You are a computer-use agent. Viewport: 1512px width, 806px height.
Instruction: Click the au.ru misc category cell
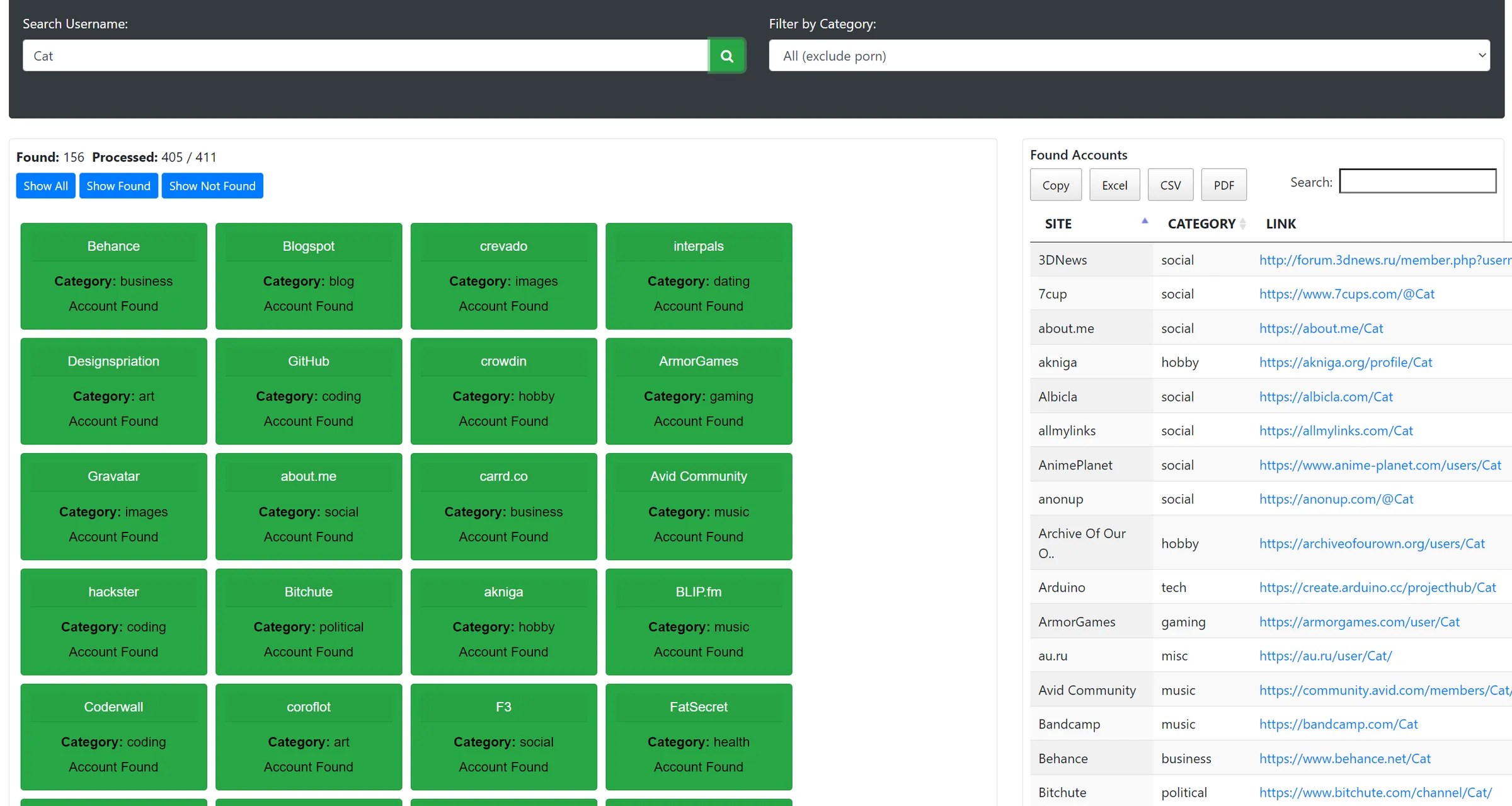(1203, 656)
